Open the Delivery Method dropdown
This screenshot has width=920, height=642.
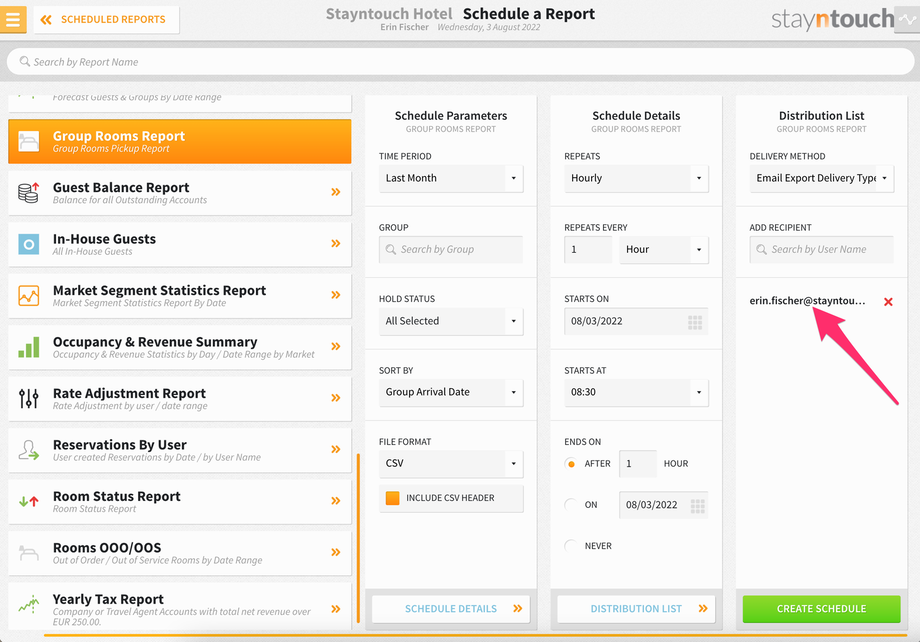821,178
